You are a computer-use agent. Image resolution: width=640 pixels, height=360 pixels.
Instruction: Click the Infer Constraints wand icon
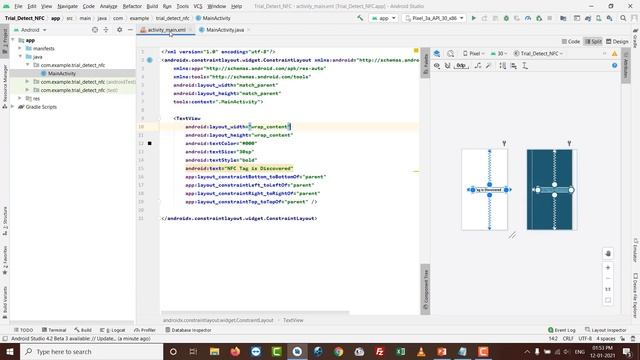[489, 66]
